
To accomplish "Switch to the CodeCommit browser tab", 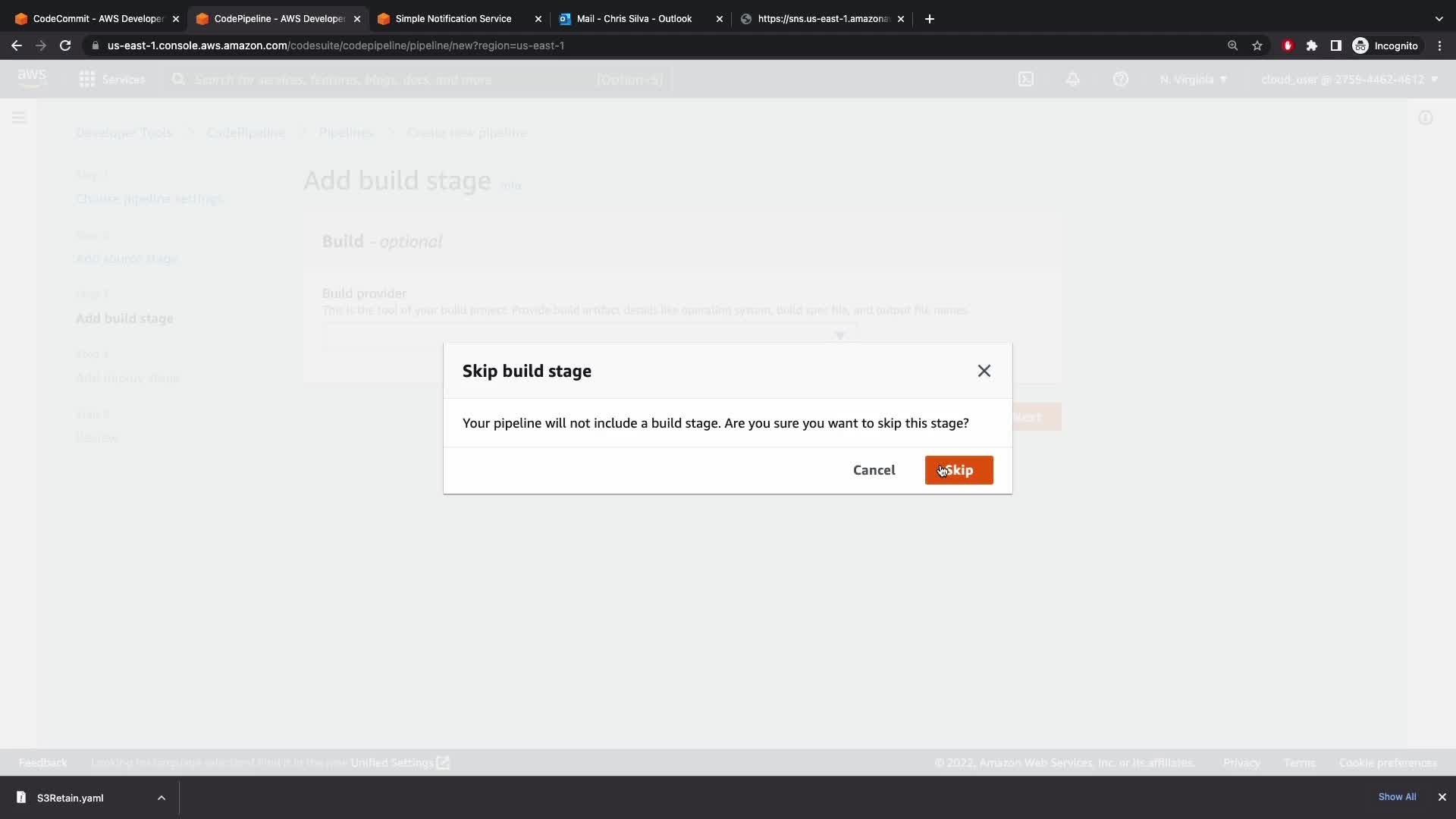I will [x=97, y=19].
